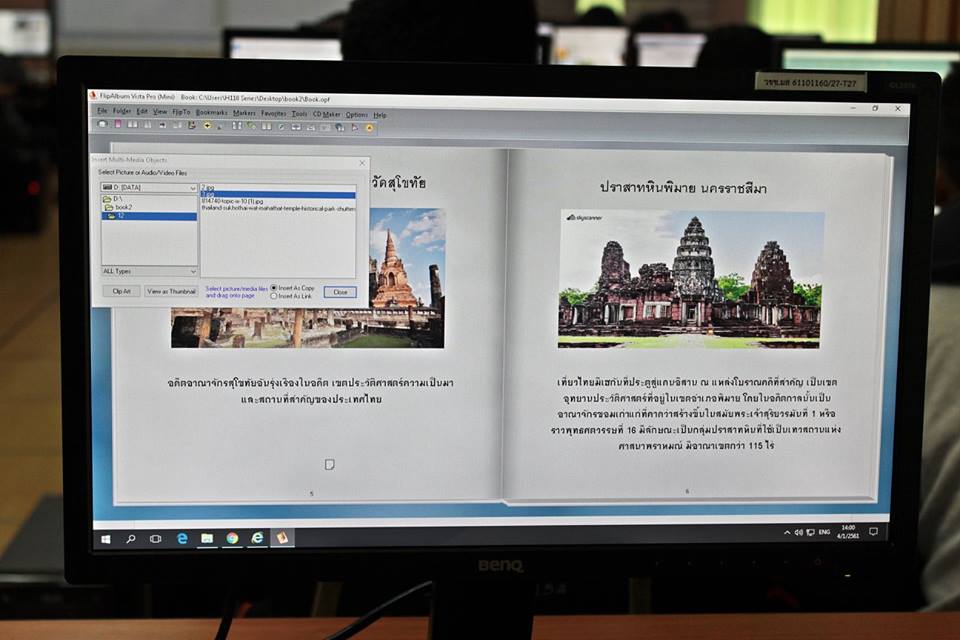Image resolution: width=960 pixels, height=640 pixels.
Task: Select the Insert As Link option
Action: tap(274, 296)
